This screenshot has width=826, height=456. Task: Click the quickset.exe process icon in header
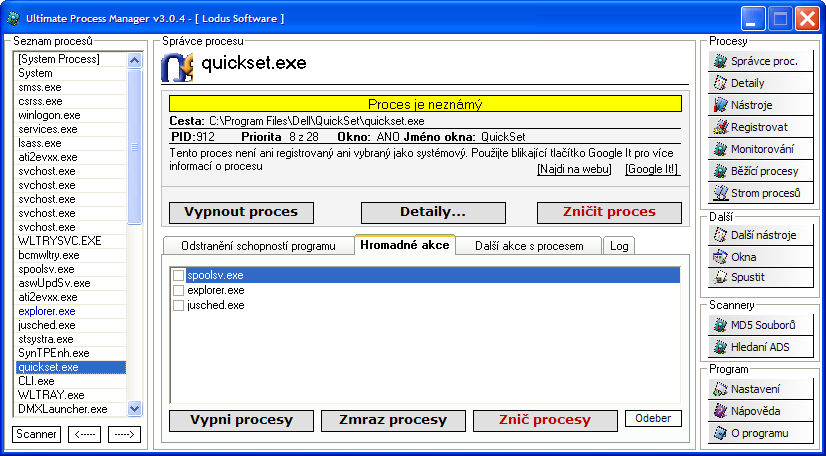pyautogui.click(x=177, y=67)
